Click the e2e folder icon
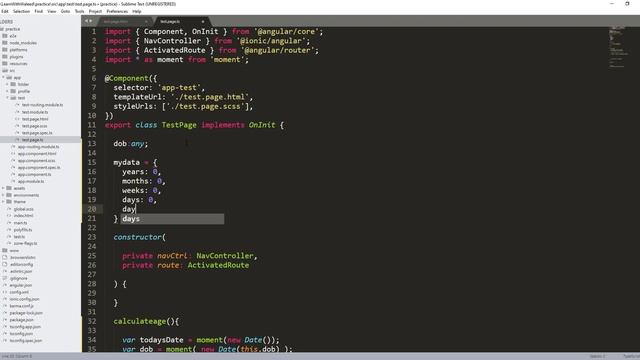 [x=5, y=36]
